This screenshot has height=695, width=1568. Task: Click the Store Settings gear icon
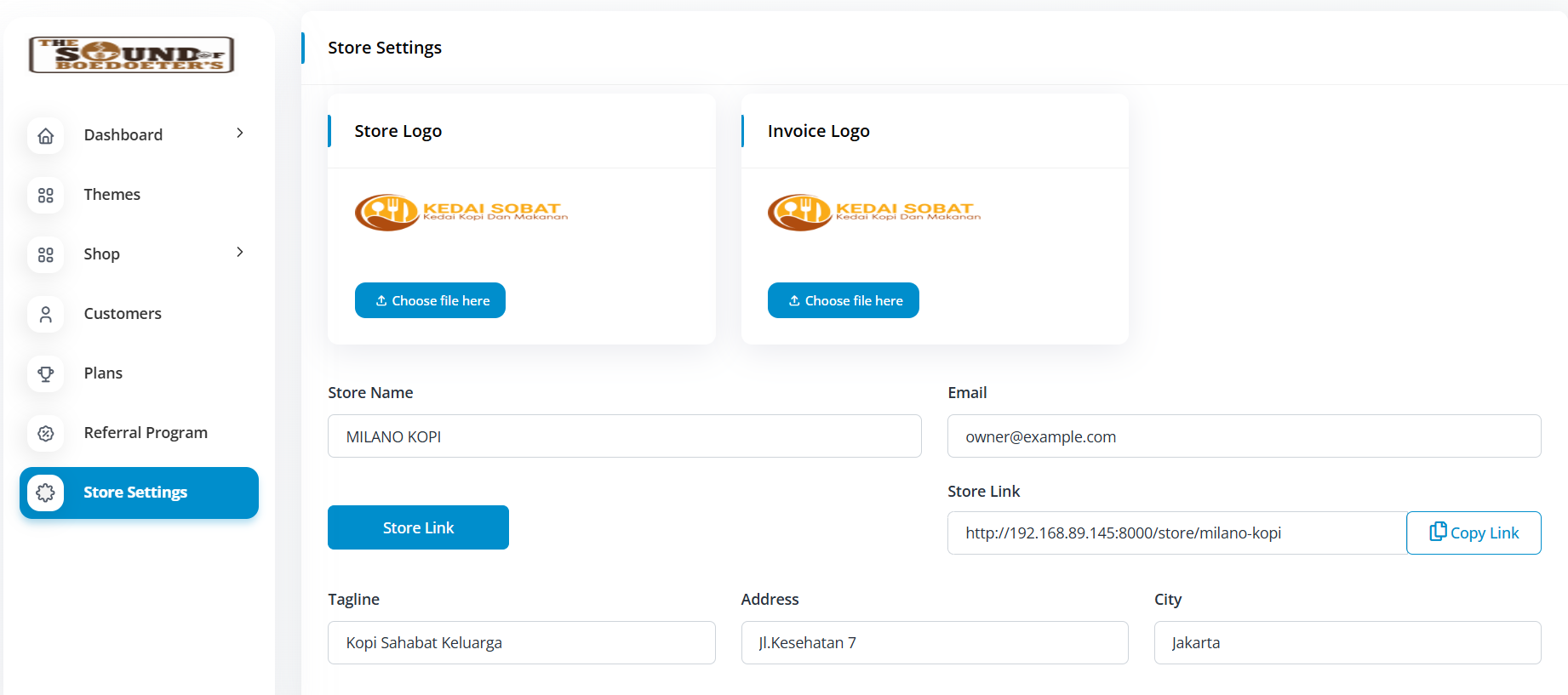tap(46, 493)
